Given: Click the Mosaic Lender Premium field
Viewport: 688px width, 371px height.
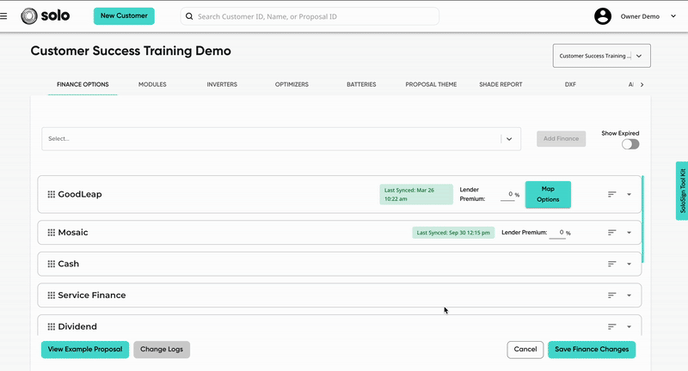Looking at the screenshot, I should tap(557, 233).
